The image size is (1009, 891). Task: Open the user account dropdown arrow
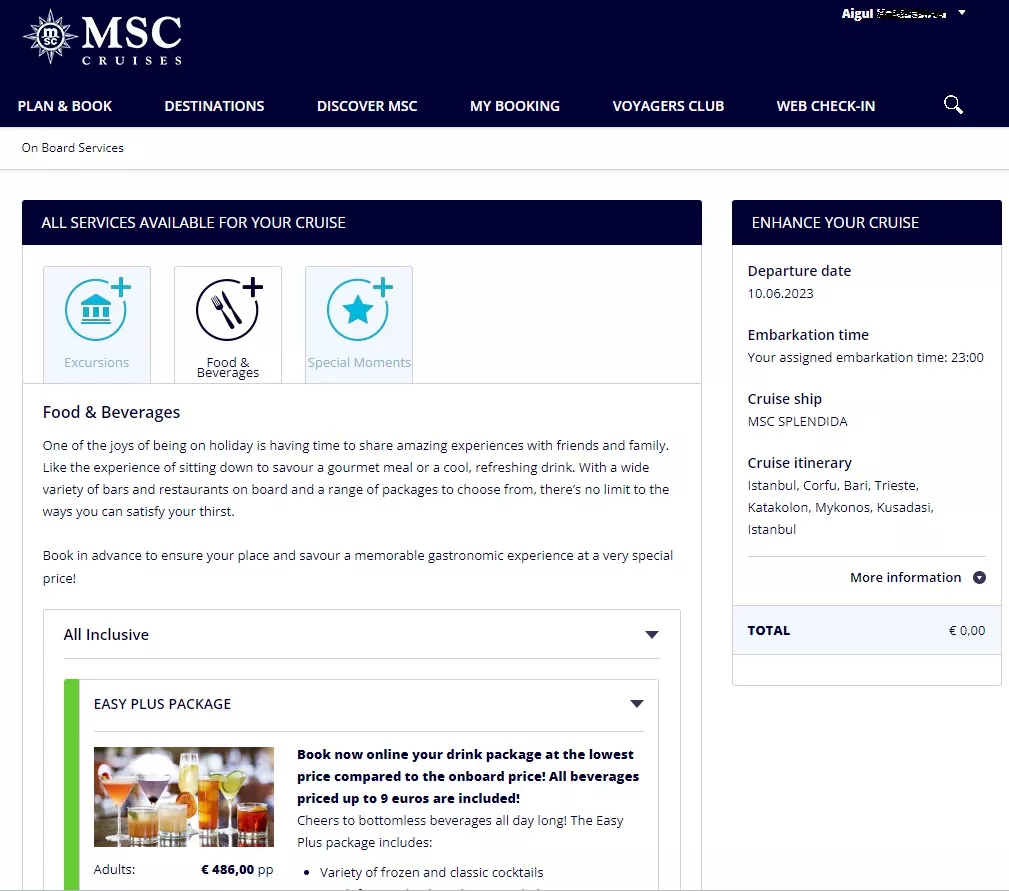click(961, 12)
